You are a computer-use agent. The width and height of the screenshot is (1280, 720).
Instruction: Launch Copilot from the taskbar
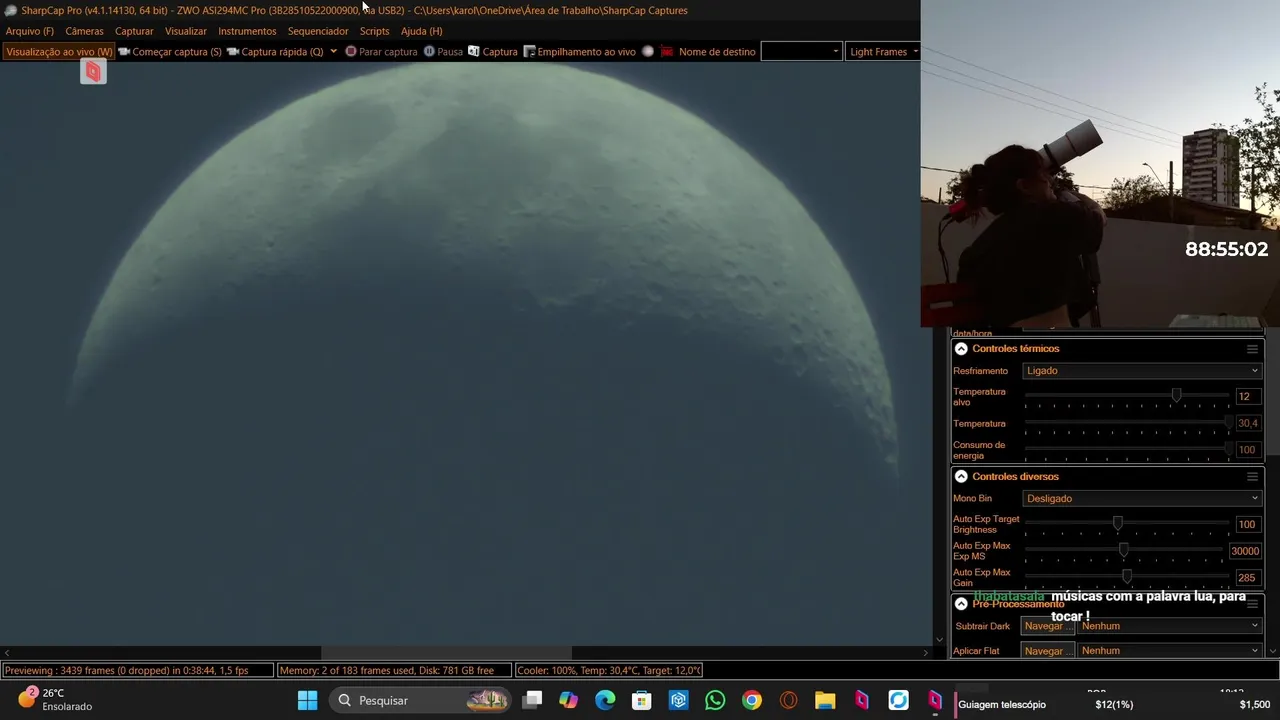pos(568,700)
